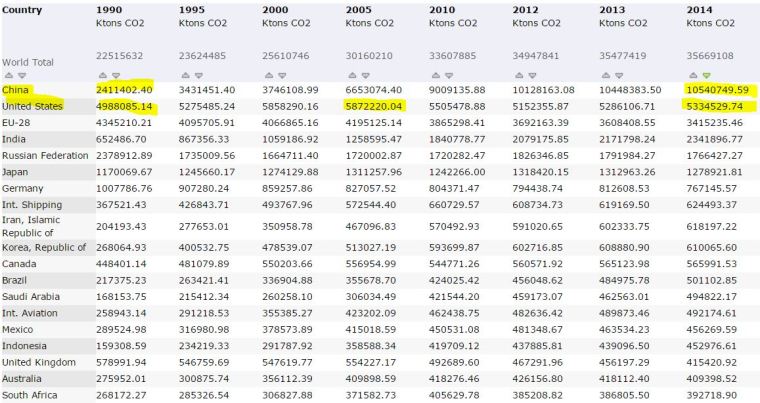Sort 2014 column ascending
The image size is (760, 403).
(x=693, y=75)
